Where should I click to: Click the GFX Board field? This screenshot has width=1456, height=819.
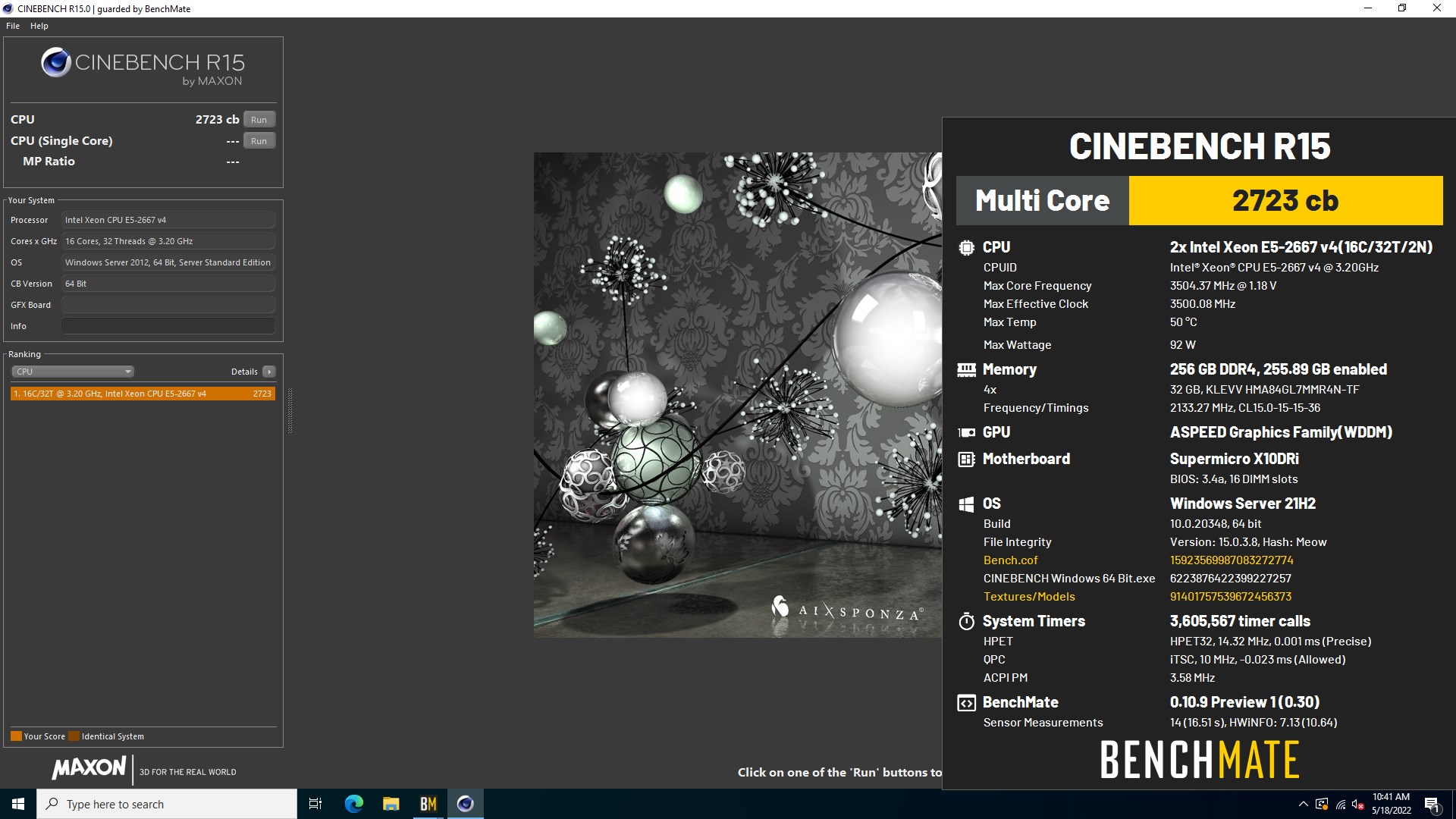click(x=168, y=305)
